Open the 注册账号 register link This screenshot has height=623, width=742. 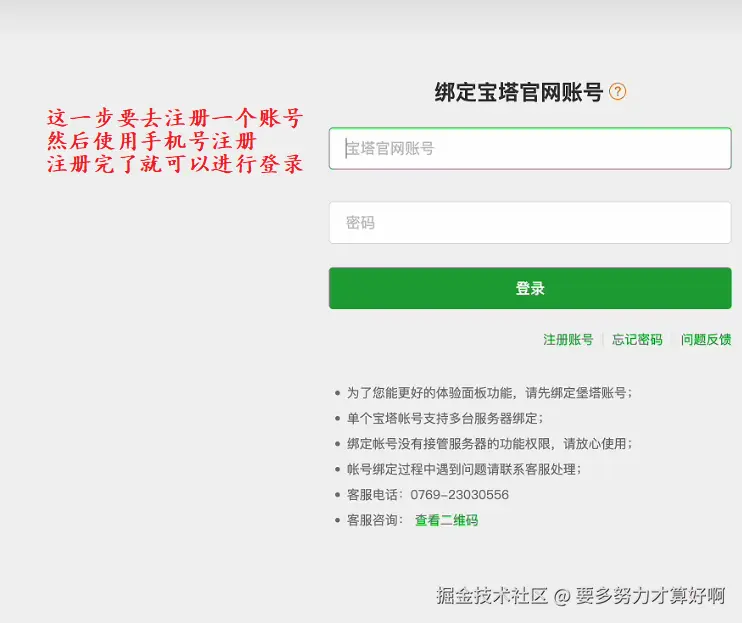coord(568,340)
